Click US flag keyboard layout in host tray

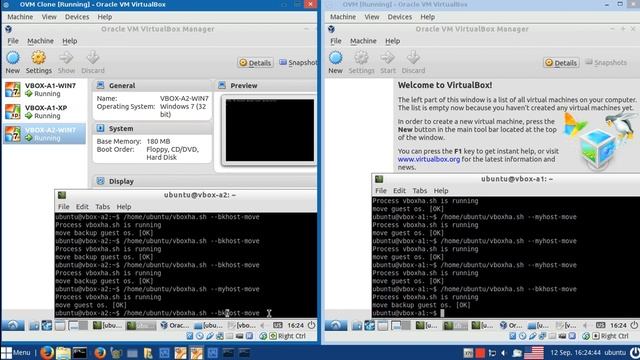coord(534,352)
